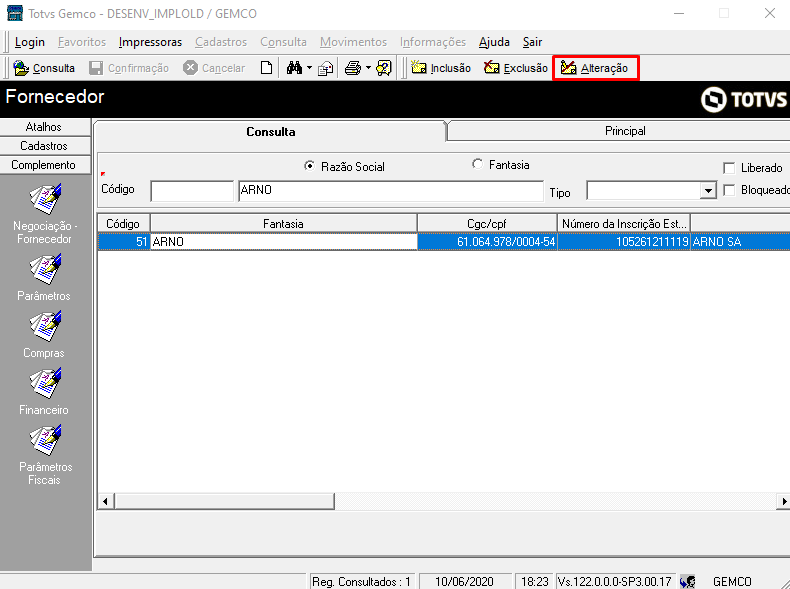
Task: Click the Consulta toolbar button
Action: tap(44, 68)
